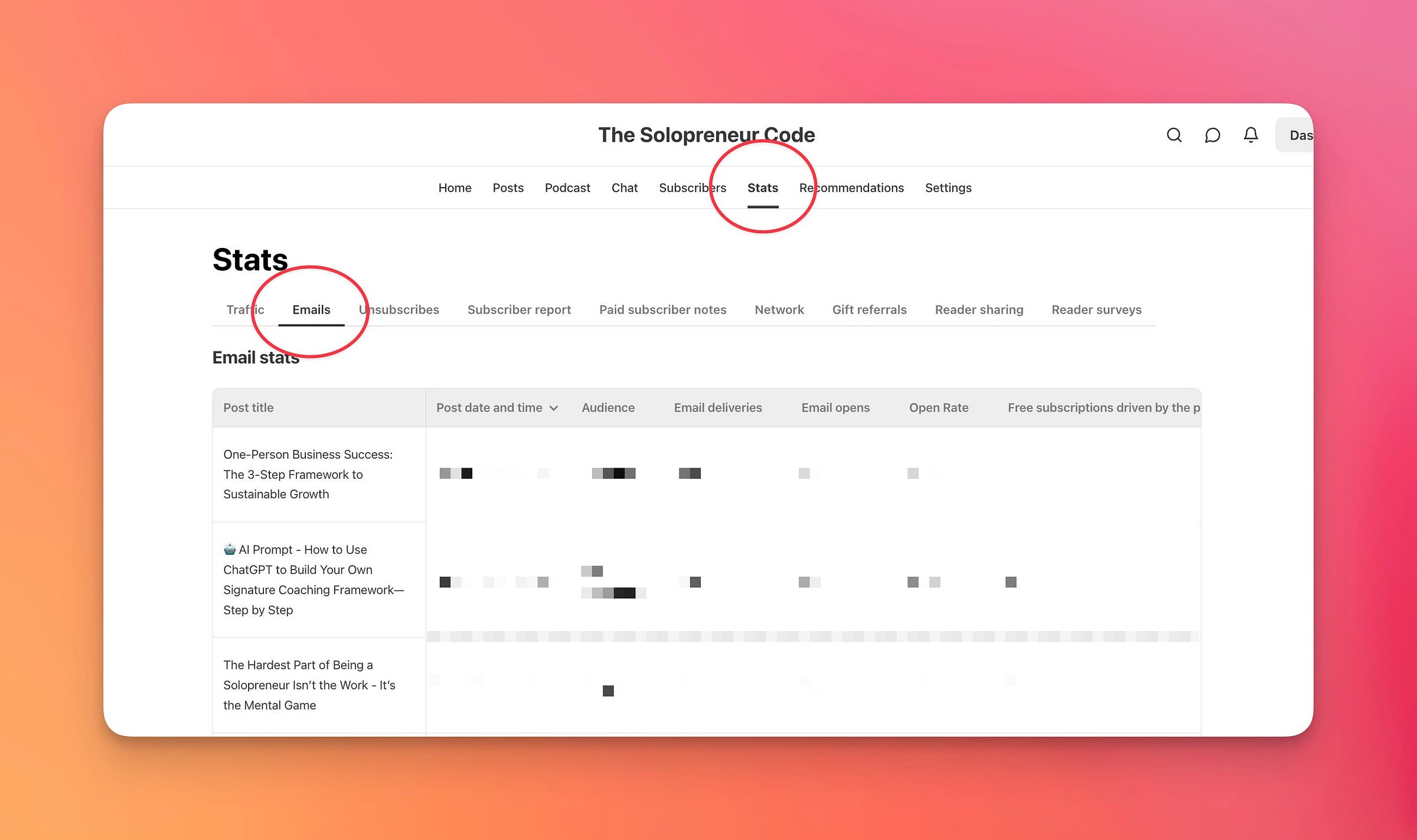Open the Subscriber report tab
The image size is (1417, 840).
pos(518,309)
